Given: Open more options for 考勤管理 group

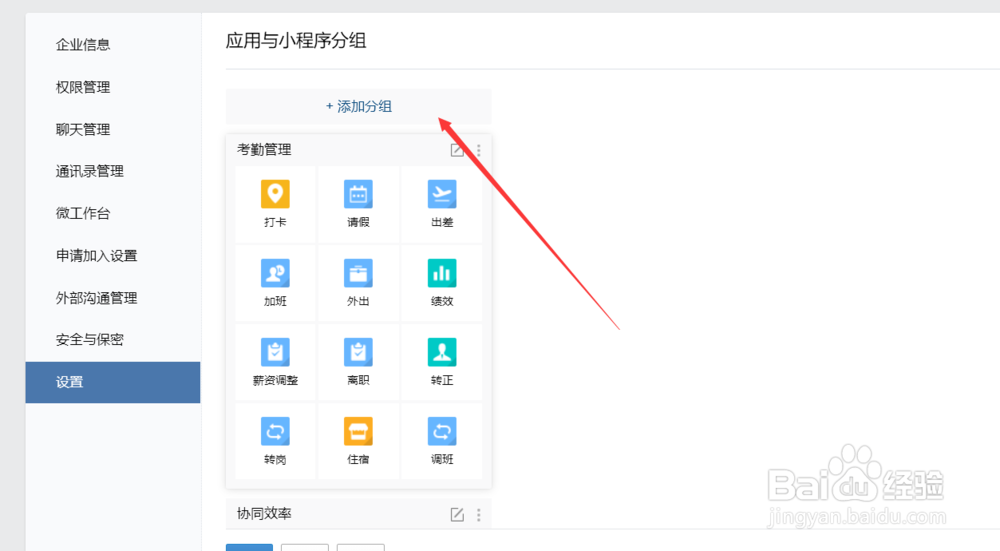Looking at the screenshot, I should 479,150.
